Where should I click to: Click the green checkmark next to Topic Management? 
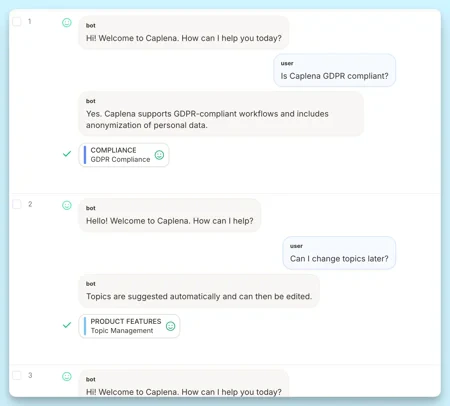(67, 325)
